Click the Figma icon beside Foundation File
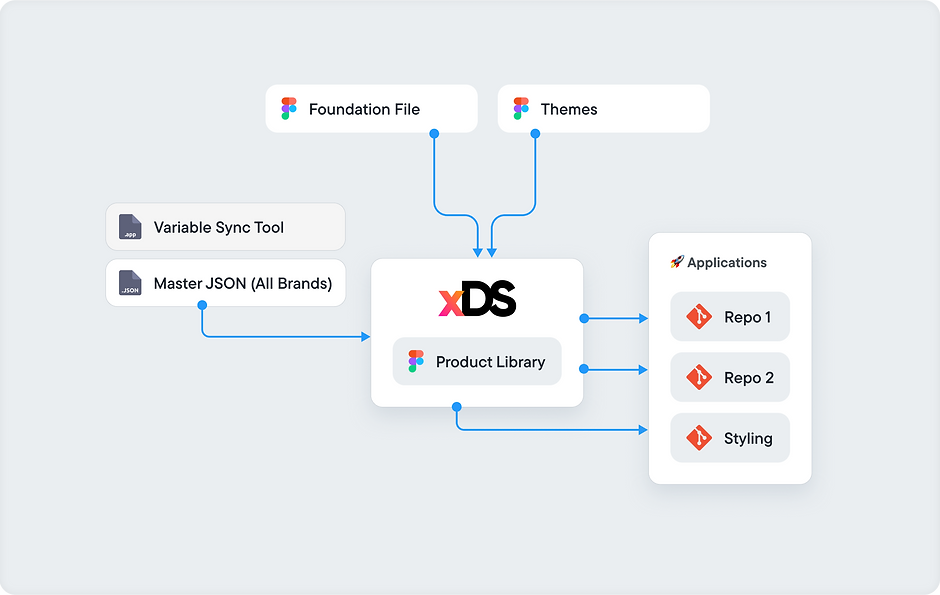 [289, 109]
